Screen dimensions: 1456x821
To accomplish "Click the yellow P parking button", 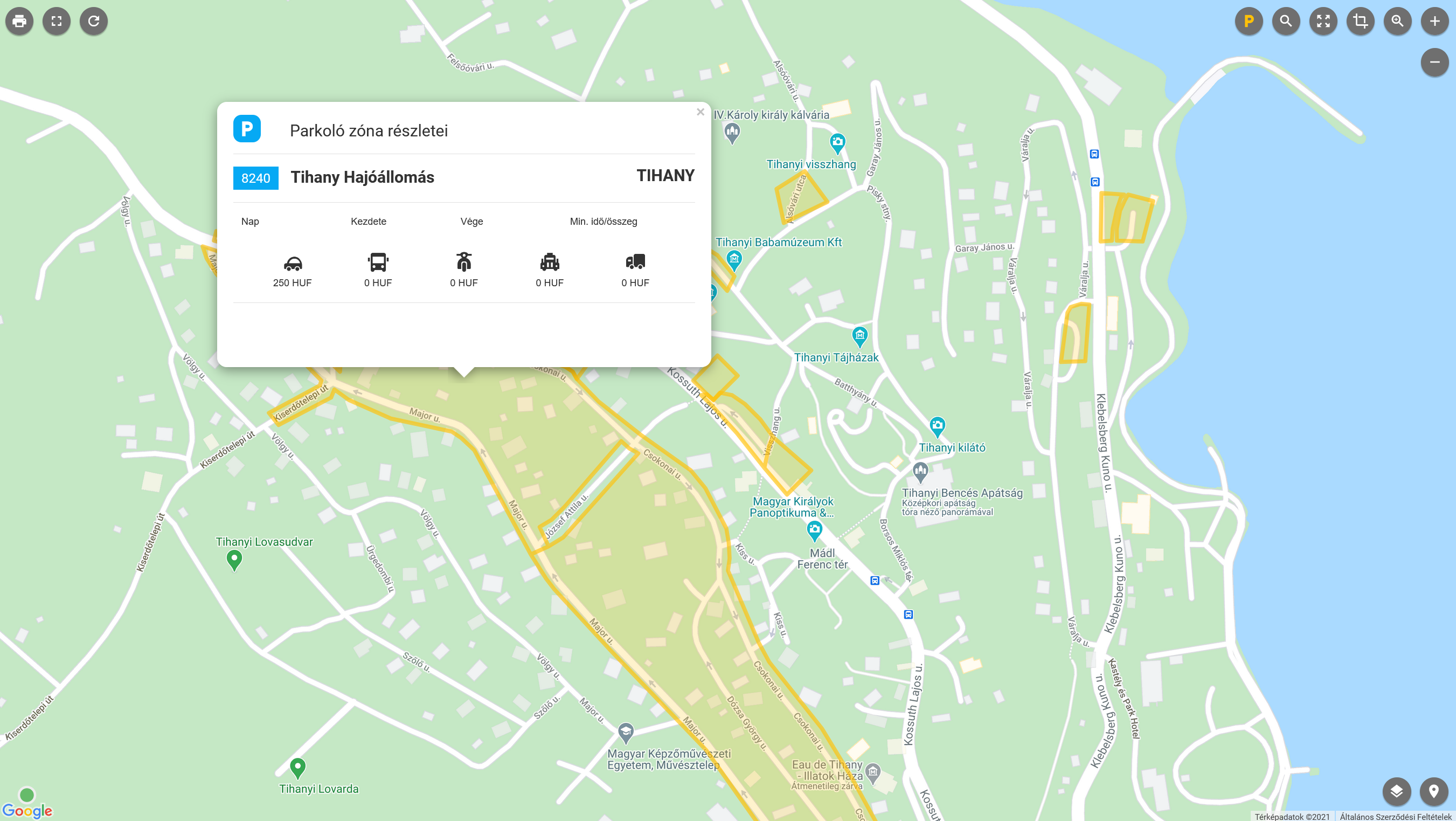I will click(1249, 22).
